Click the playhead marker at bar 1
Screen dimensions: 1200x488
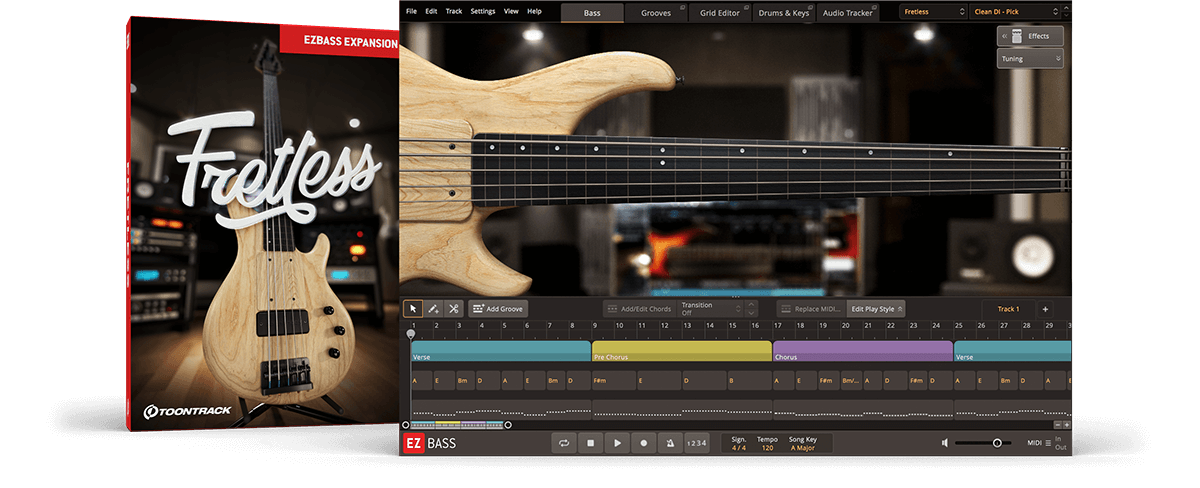(x=411, y=333)
